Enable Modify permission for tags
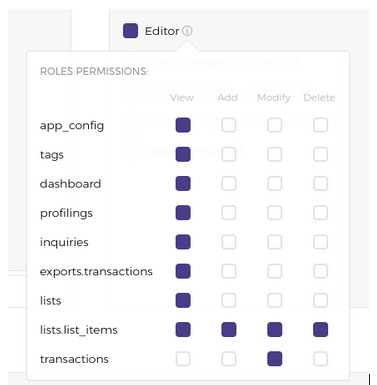The height and width of the screenshot is (385, 377). [275, 154]
